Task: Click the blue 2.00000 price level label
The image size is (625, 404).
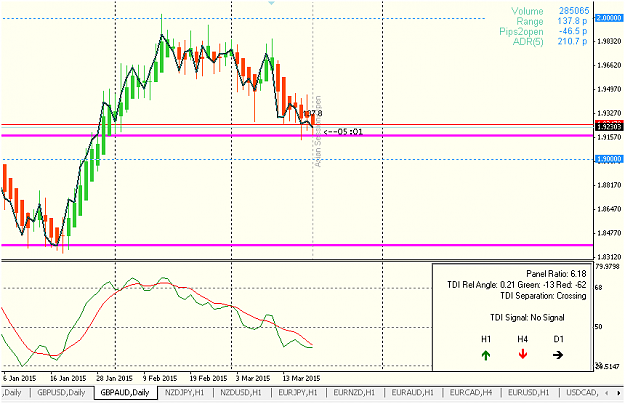Action: [609, 18]
